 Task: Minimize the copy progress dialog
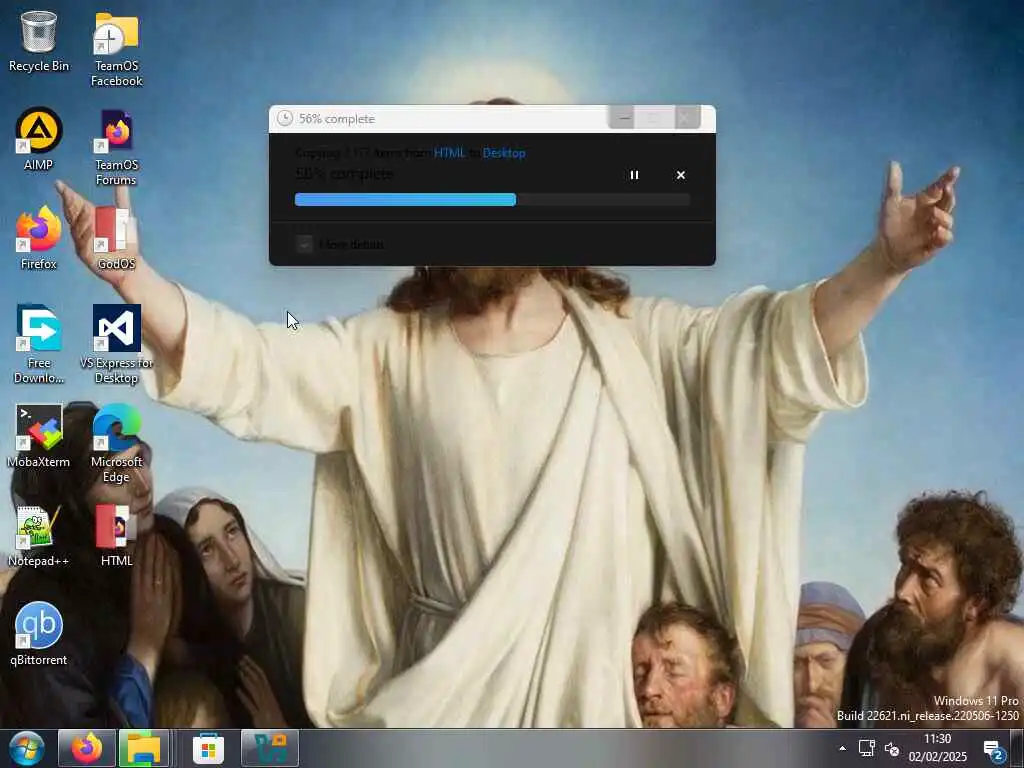point(624,118)
